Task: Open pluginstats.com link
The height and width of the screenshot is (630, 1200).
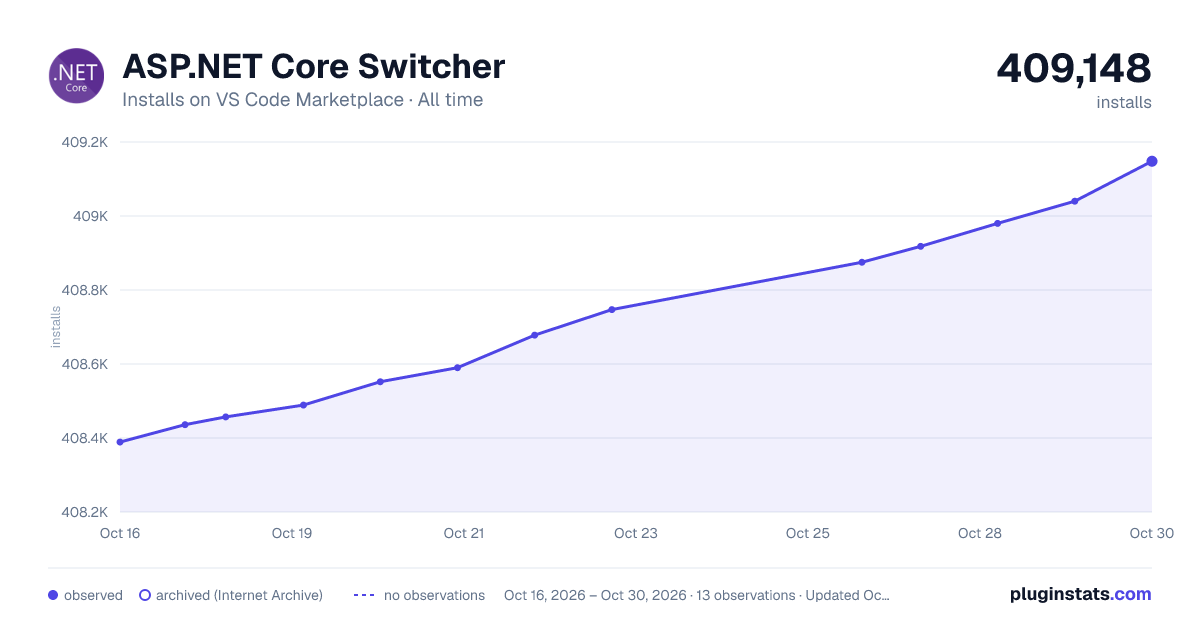Action: [1080, 594]
